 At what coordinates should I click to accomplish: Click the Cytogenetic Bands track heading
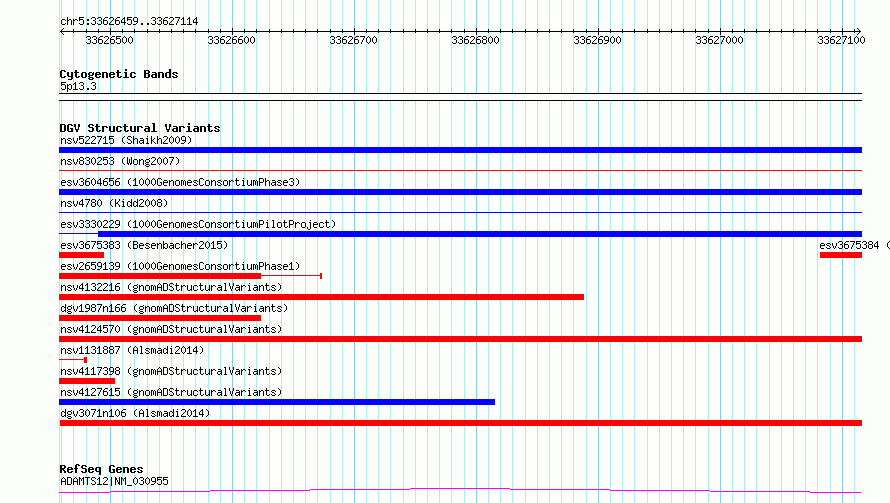click(x=119, y=74)
